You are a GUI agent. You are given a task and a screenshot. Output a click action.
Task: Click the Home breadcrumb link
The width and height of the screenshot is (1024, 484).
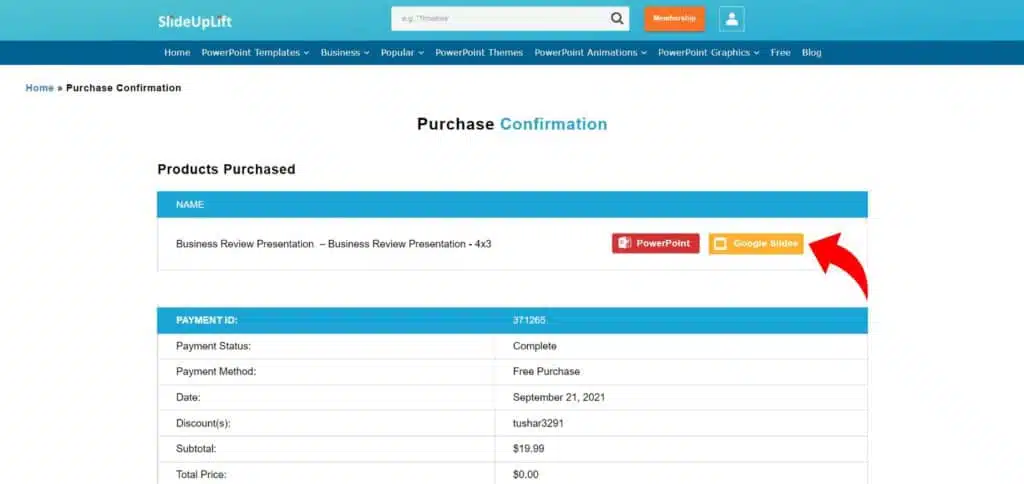(39, 88)
